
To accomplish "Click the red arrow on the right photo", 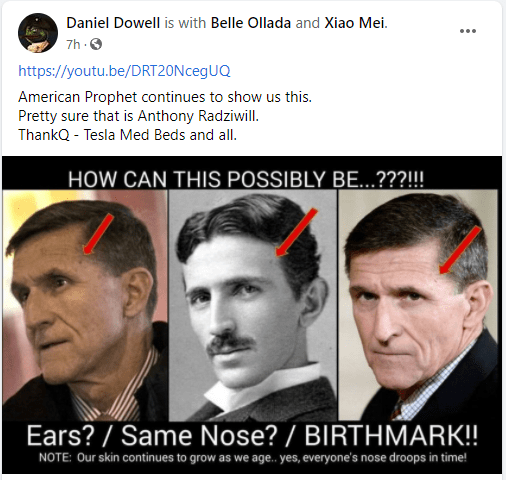I will click(x=460, y=250).
